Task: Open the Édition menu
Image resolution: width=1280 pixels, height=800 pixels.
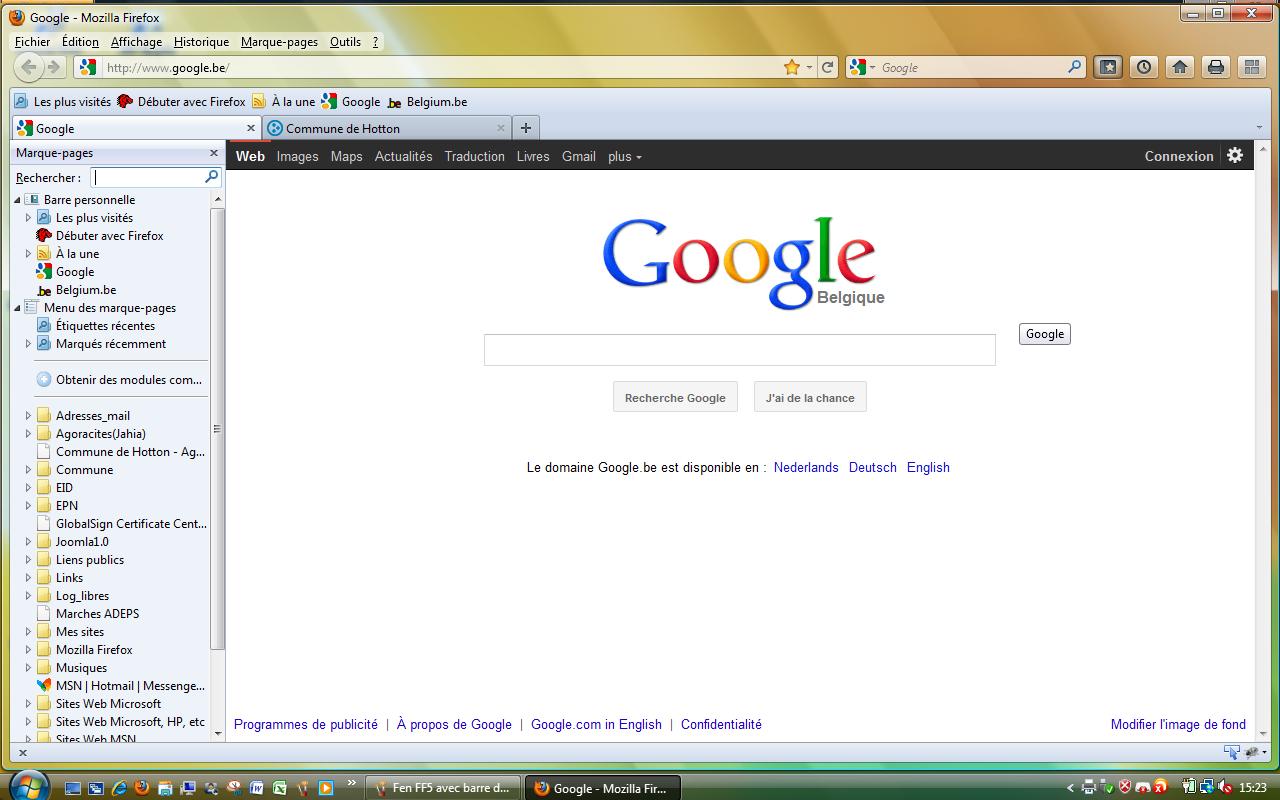Action: pyautogui.click(x=80, y=42)
